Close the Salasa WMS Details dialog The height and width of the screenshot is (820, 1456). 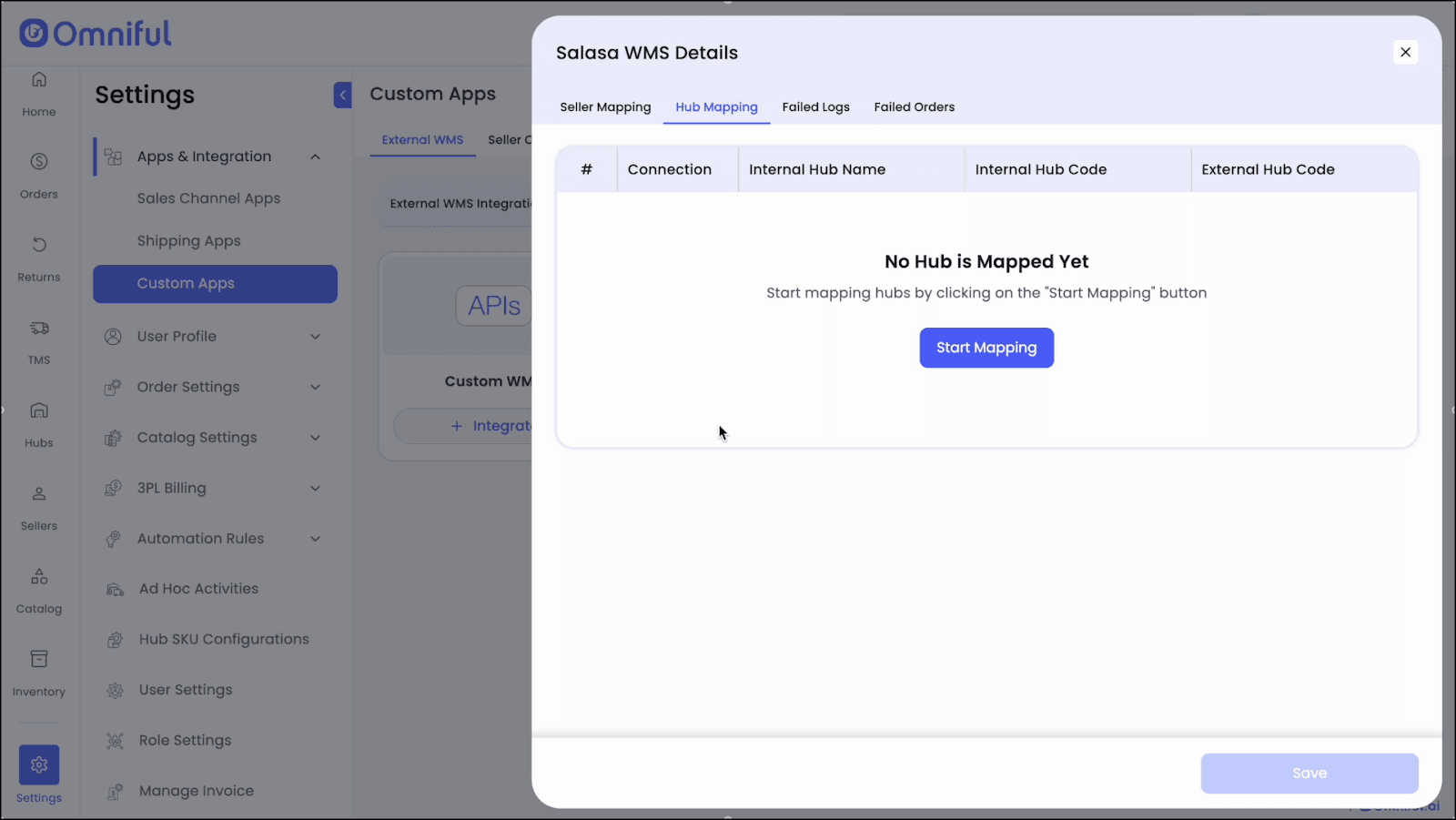click(1405, 53)
